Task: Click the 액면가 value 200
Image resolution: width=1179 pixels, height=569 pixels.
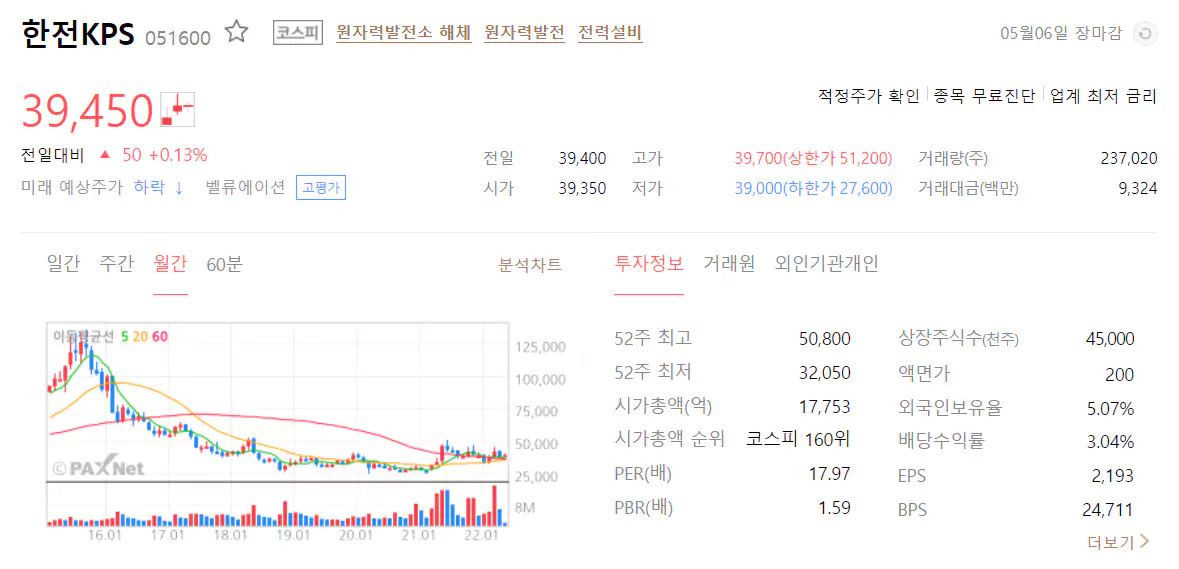Action: coord(1120,375)
